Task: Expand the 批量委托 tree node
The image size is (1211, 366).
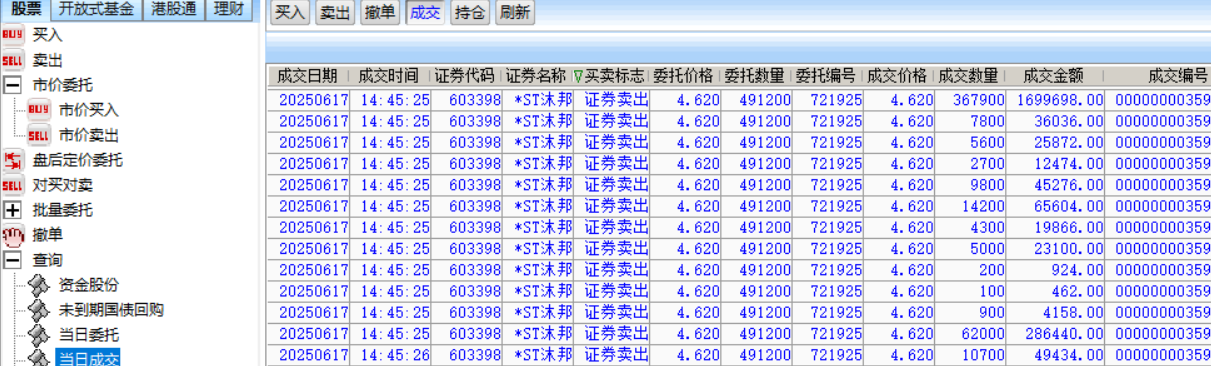Action: [x=13, y=210]
